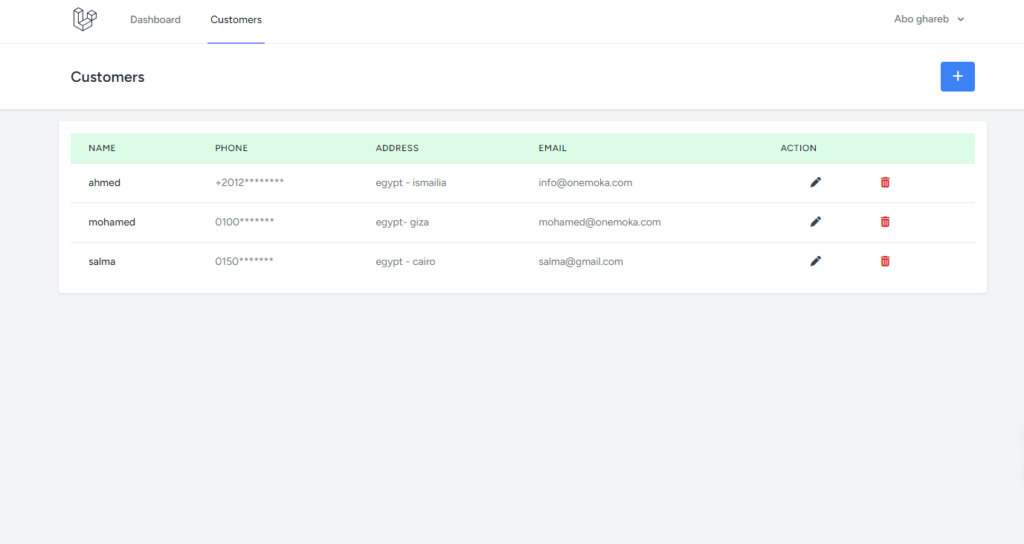
Task: Click email info@onemoka.com
Action: 585,183
